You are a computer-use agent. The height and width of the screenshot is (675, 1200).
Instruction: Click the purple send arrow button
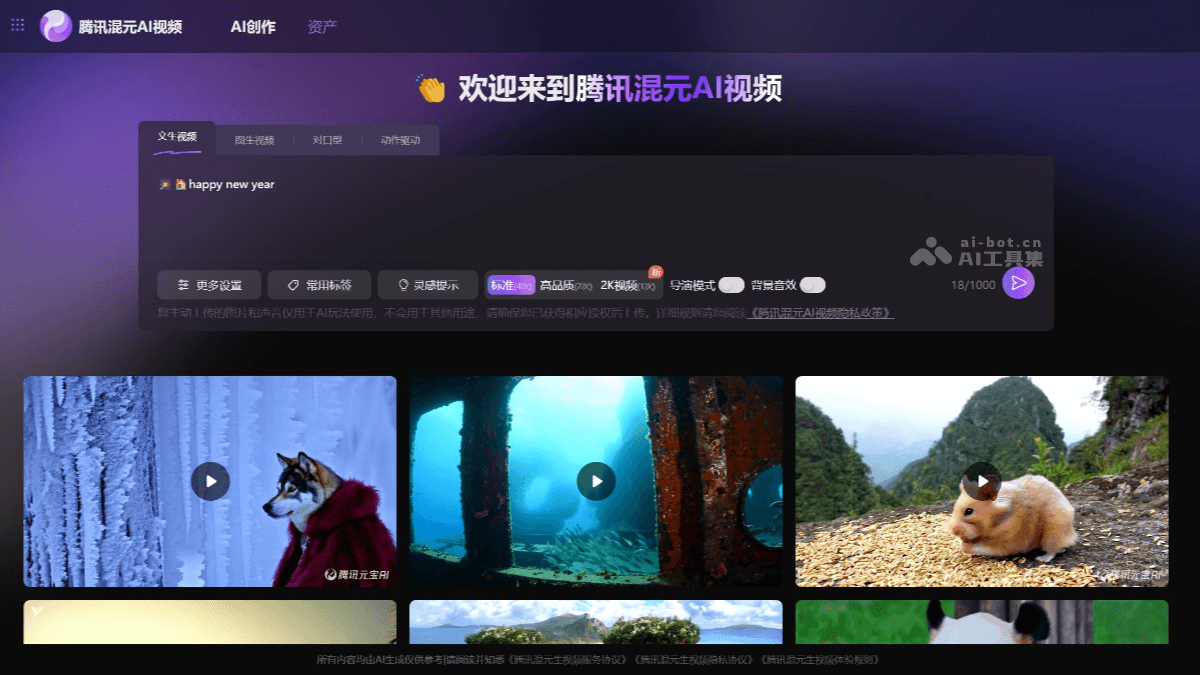(1019, 284)
